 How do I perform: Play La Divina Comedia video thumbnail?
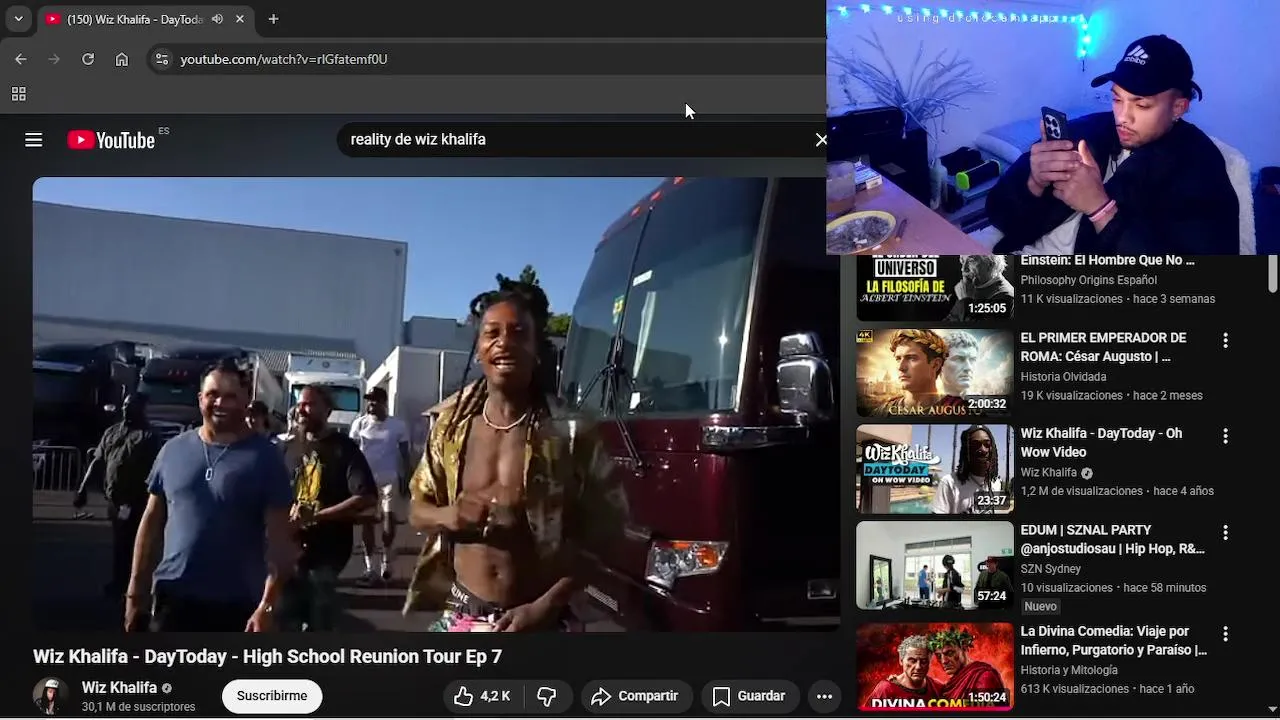pyautogui.click(x=935, y=666)
